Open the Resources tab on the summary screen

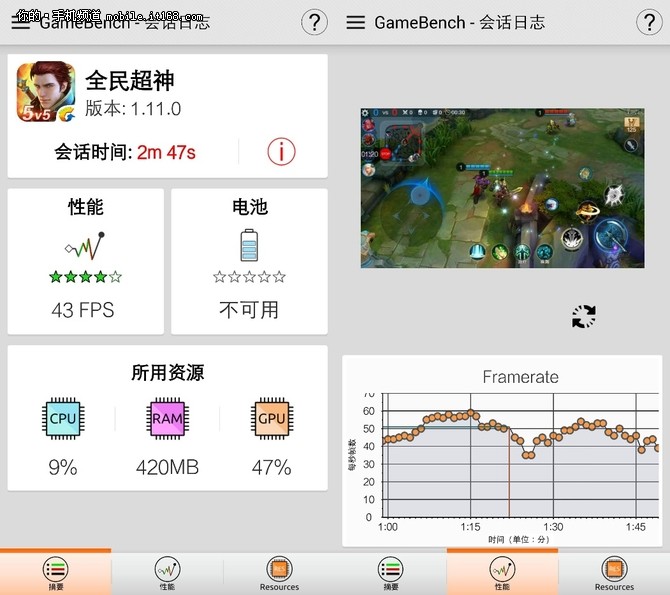[x=279, y=573]
